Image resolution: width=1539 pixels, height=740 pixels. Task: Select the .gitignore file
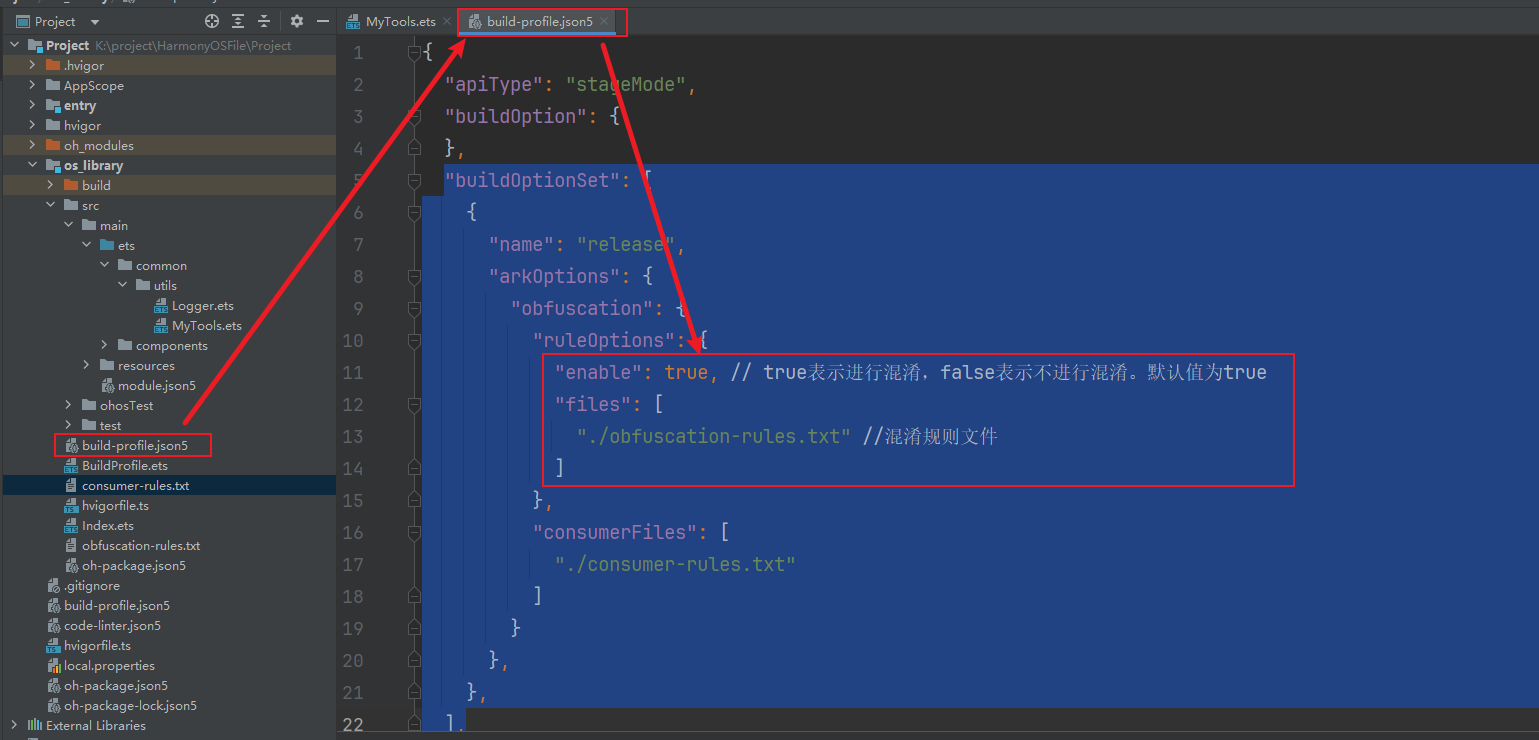[91, 585]
